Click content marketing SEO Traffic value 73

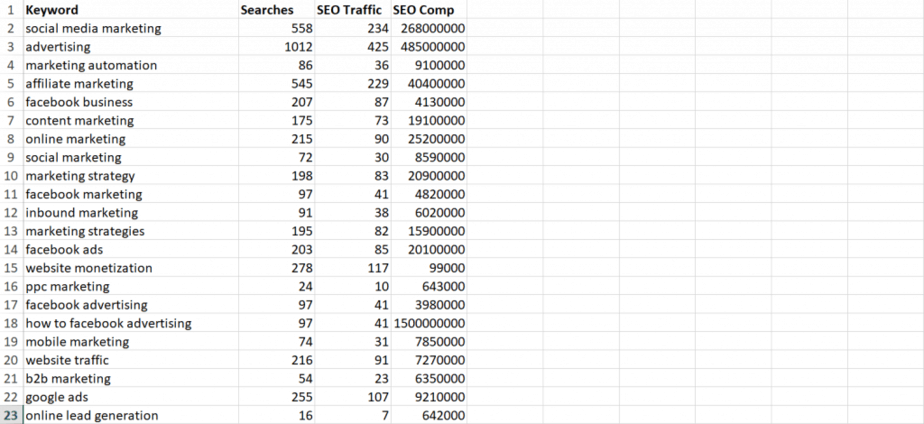(x=378, y=121)
